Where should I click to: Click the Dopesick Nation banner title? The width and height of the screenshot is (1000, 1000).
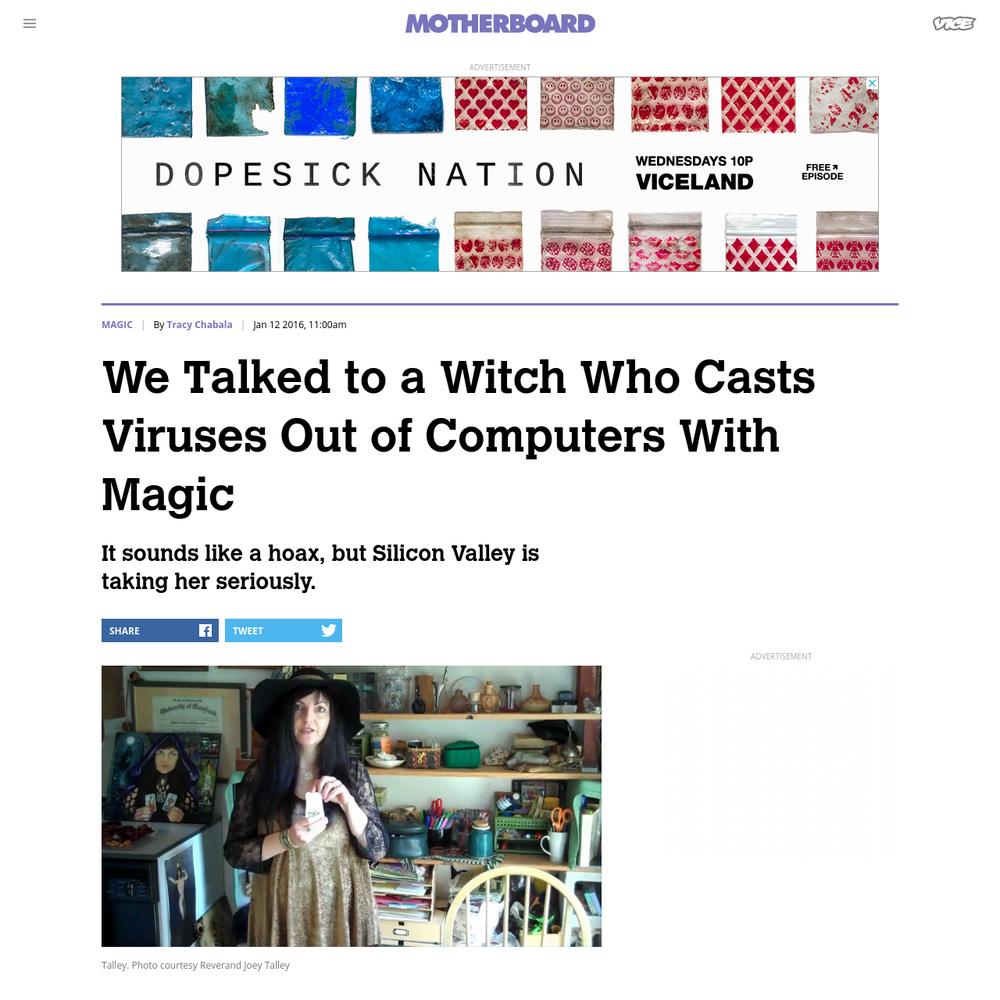[370, 174]
